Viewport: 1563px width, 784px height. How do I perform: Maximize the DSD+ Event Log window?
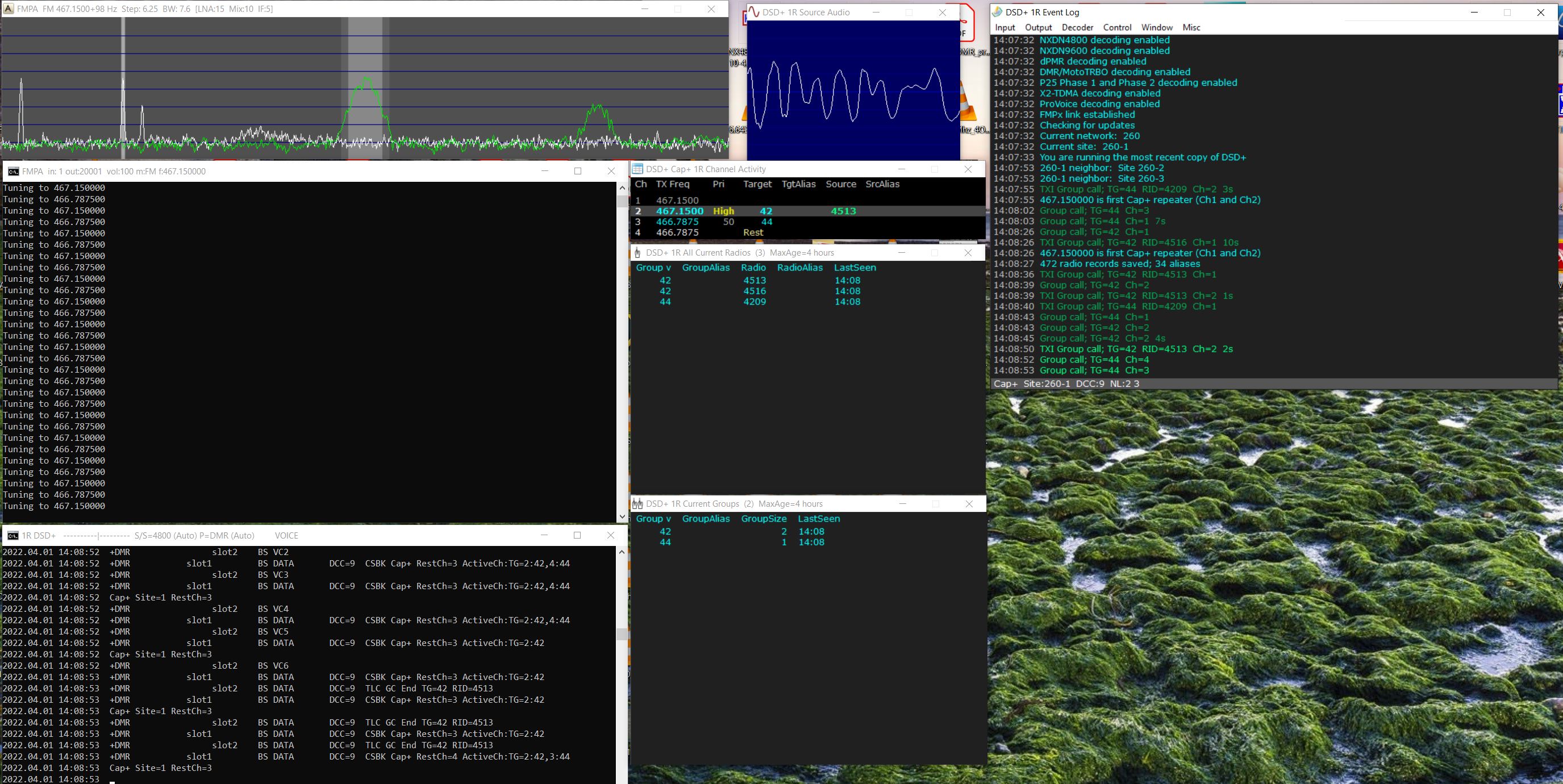coord(1507,12)
